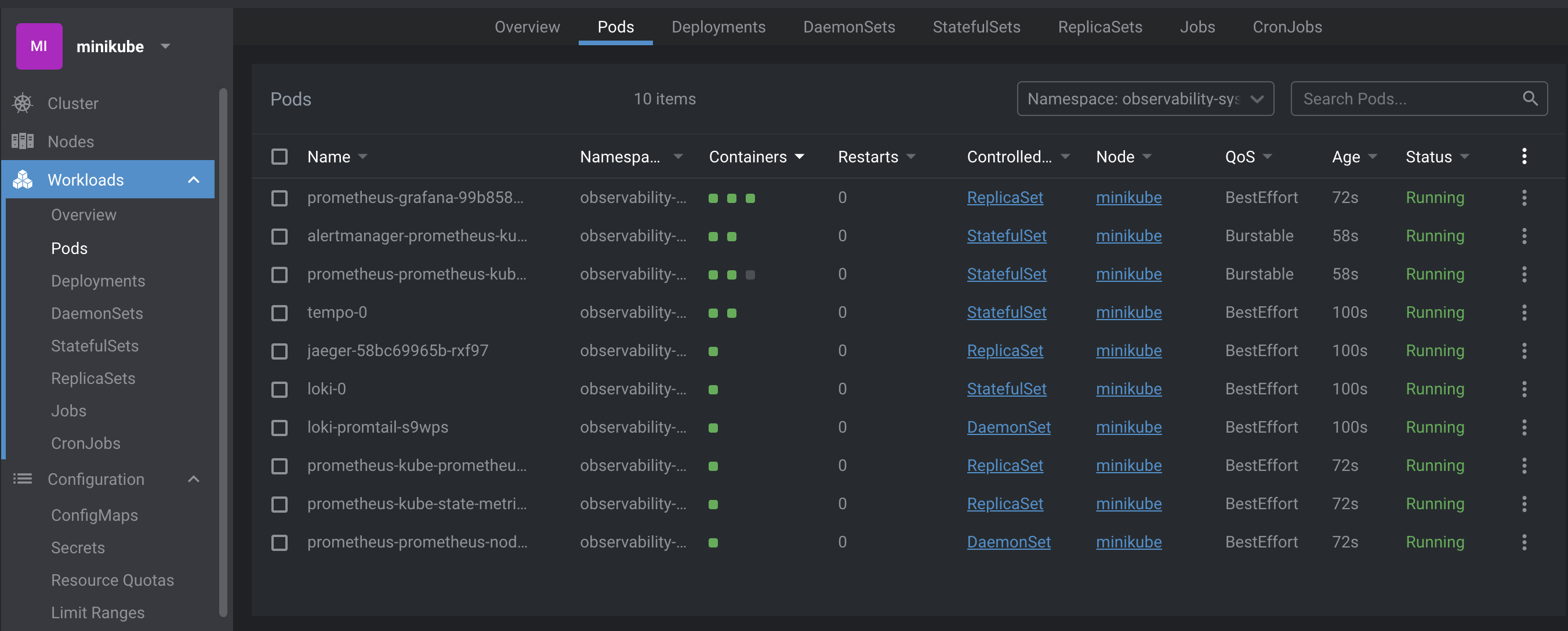
Task: Click the MI cluster avatar icon
Action: point(39,46)
